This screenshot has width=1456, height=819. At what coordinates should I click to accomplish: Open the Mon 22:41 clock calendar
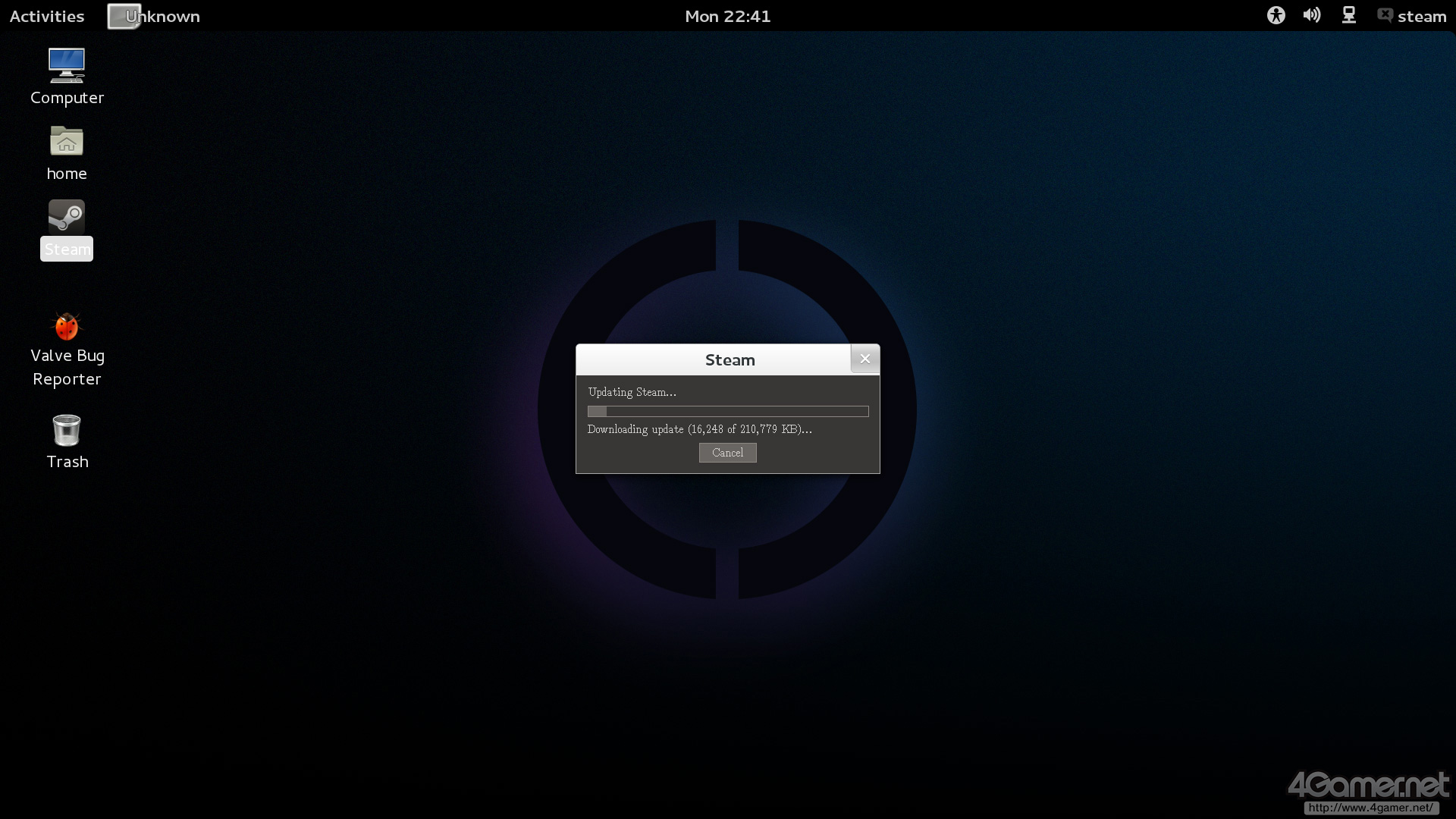(727, 17)
